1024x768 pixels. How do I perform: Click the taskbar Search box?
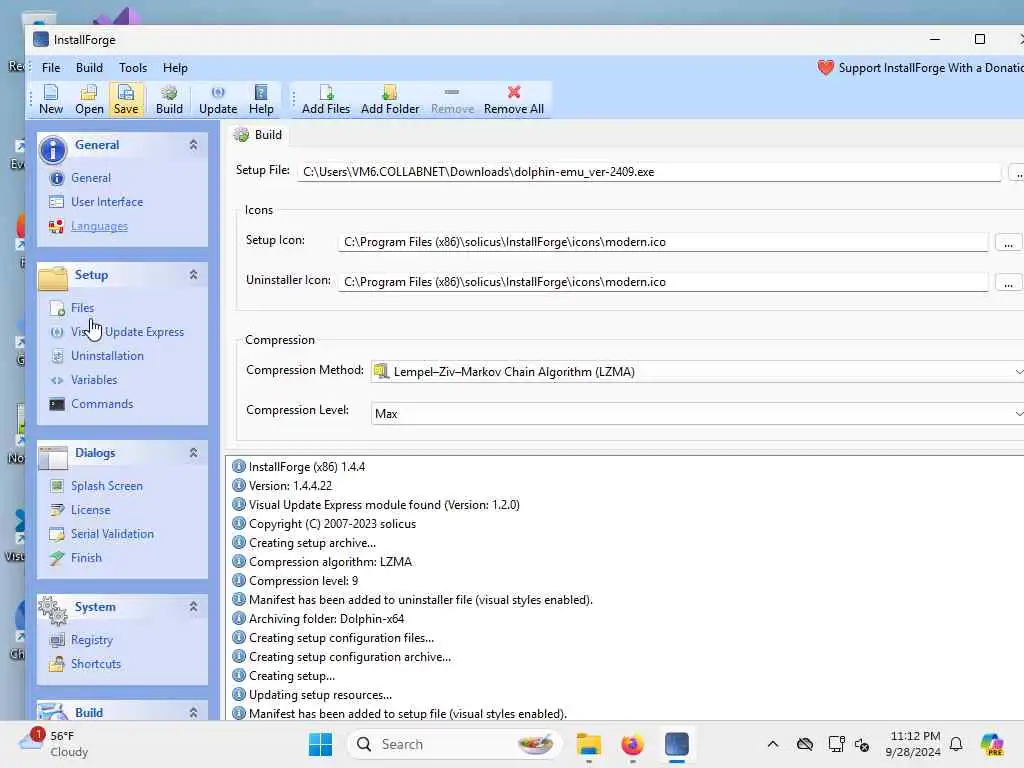point(455,744)
